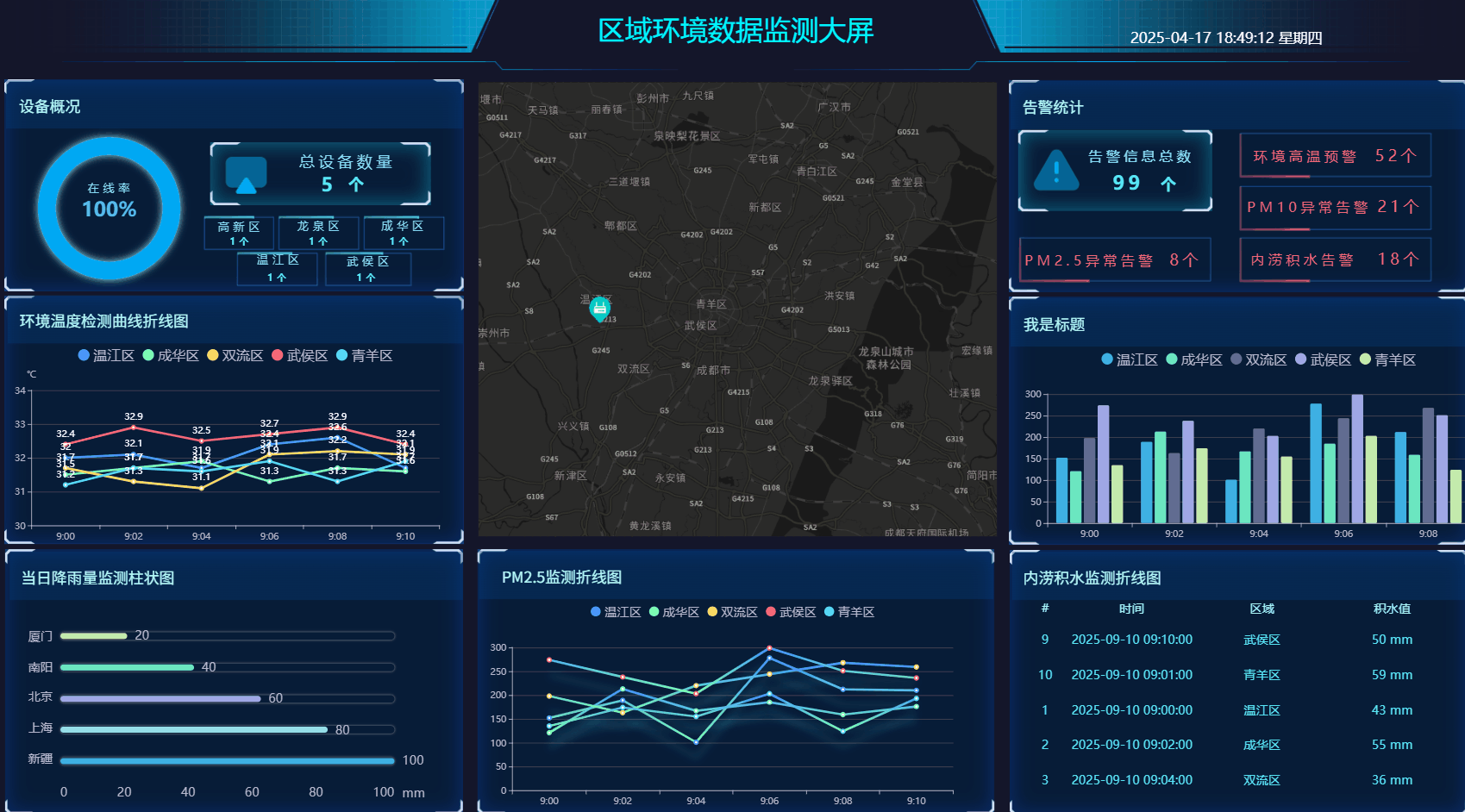Select the 高新区 device count box
The height and width of the screenshot is (812, 1465).
pos(239,233)
